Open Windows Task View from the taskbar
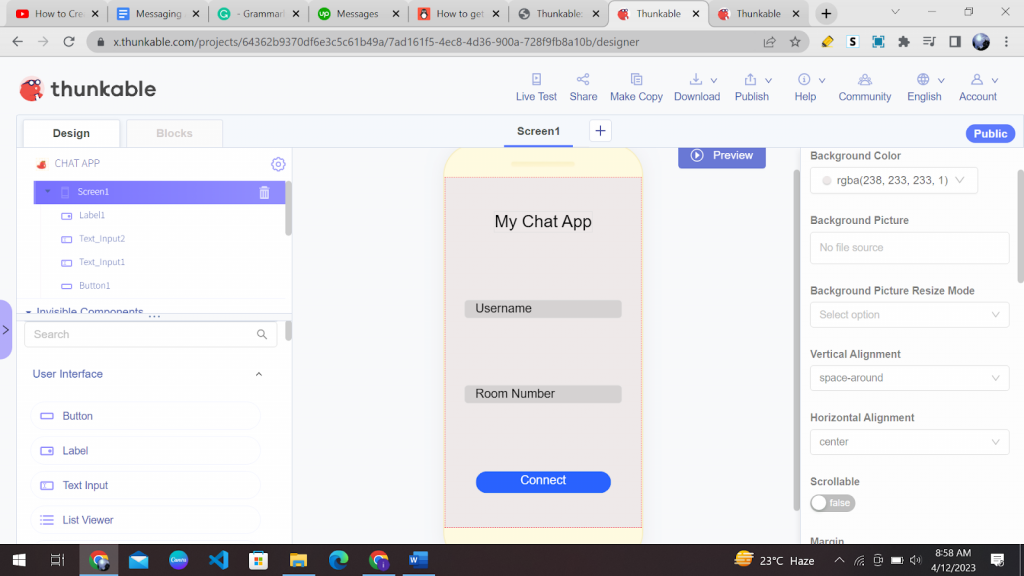Image resolution: width=1024 pixels, height=576 pixels. 57,560
